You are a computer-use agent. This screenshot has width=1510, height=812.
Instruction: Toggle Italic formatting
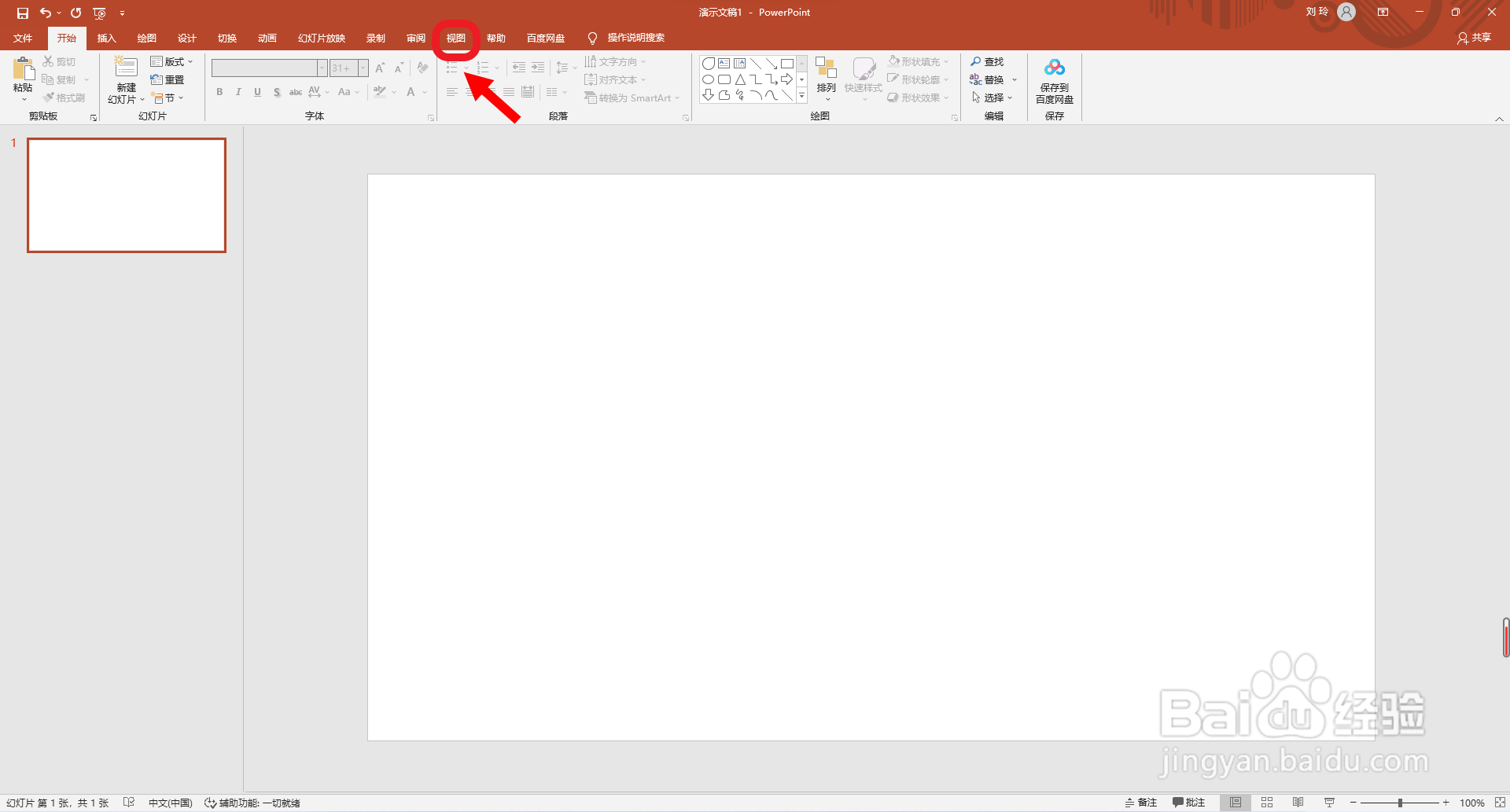click(x=238, y=92)
